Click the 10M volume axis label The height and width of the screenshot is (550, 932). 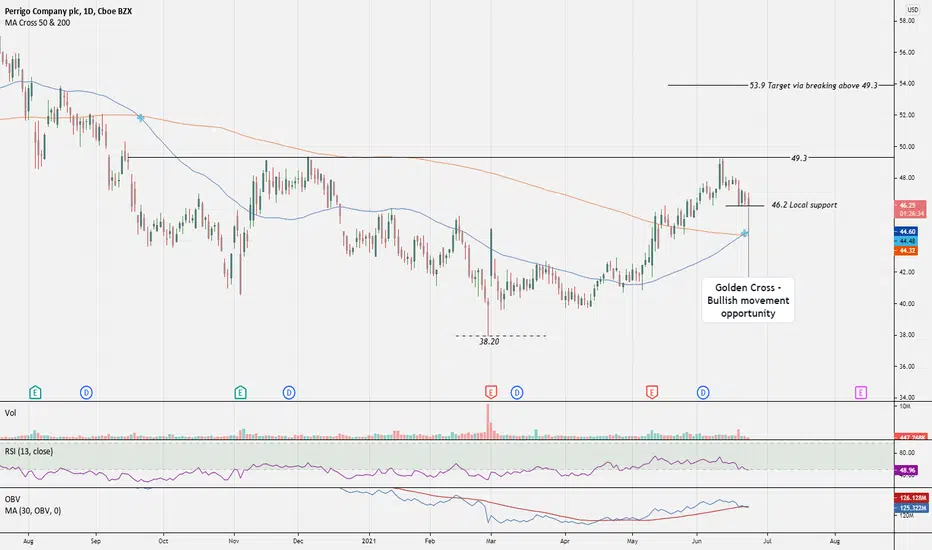[904, 406]
